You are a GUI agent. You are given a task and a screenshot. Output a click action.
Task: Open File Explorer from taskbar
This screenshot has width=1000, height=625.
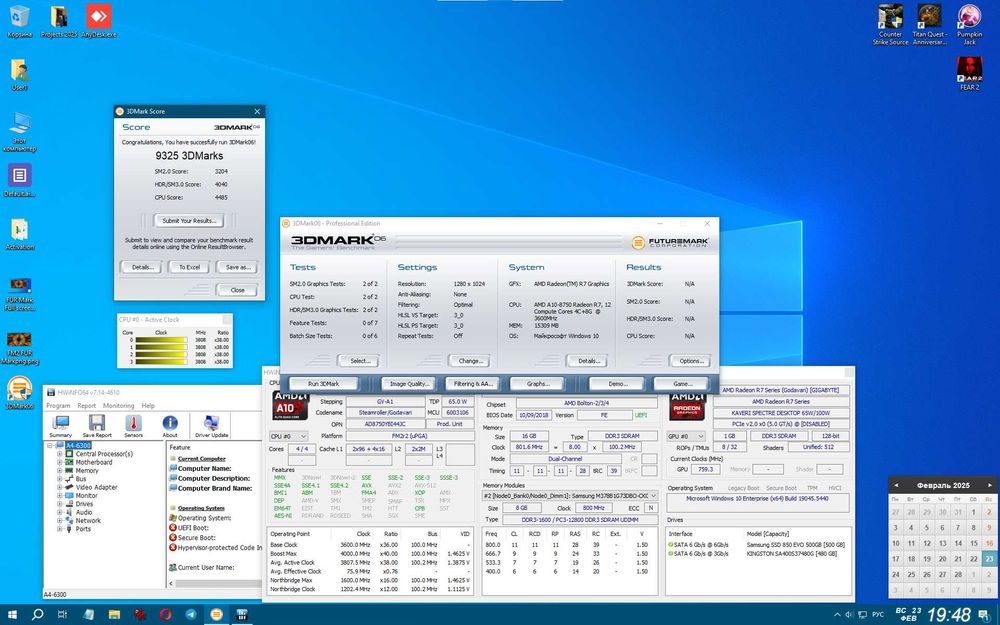(114, 614)
